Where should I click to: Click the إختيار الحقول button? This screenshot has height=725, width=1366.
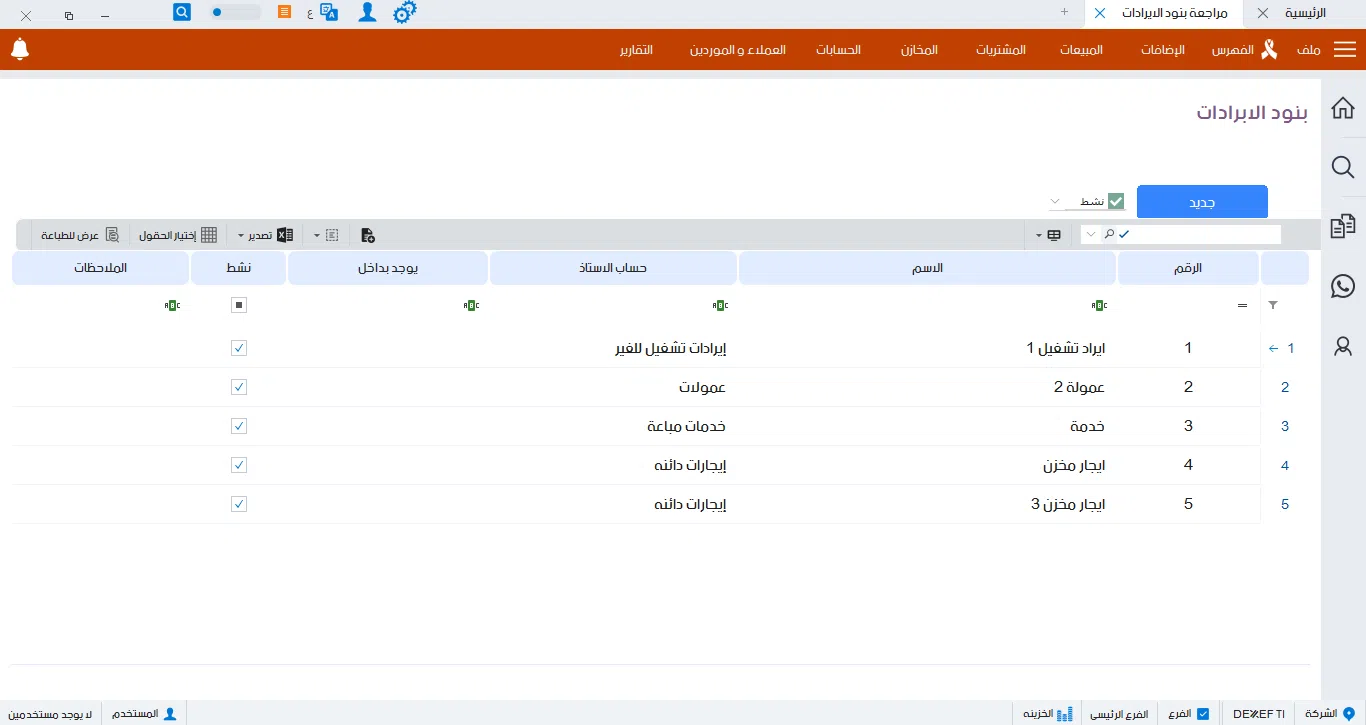178,235
